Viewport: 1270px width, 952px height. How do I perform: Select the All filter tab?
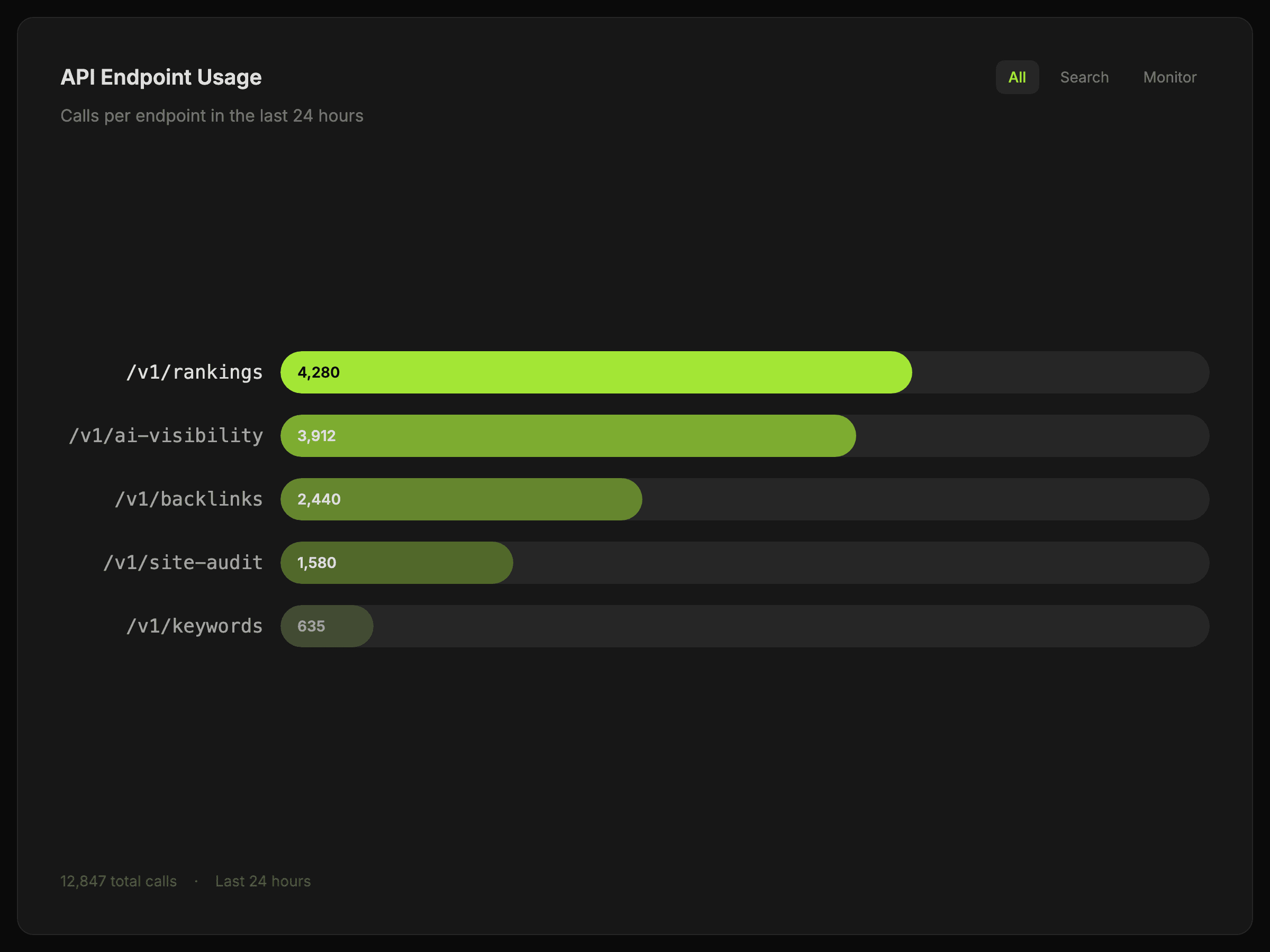click(1017, 77)
